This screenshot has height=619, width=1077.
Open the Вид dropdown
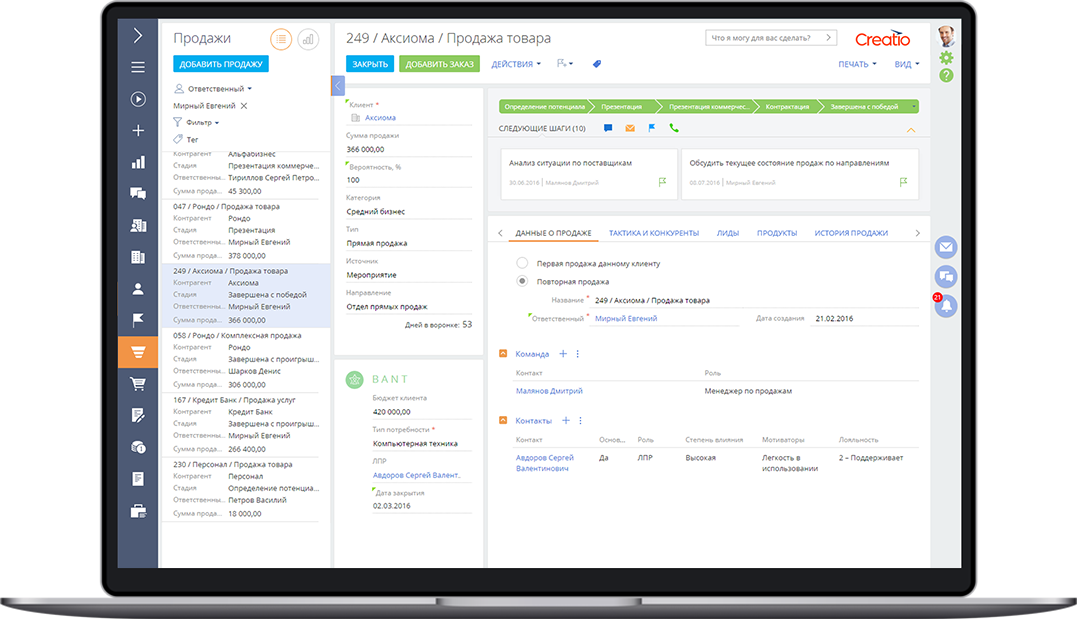pyautogui.click(x=907, y=64)
